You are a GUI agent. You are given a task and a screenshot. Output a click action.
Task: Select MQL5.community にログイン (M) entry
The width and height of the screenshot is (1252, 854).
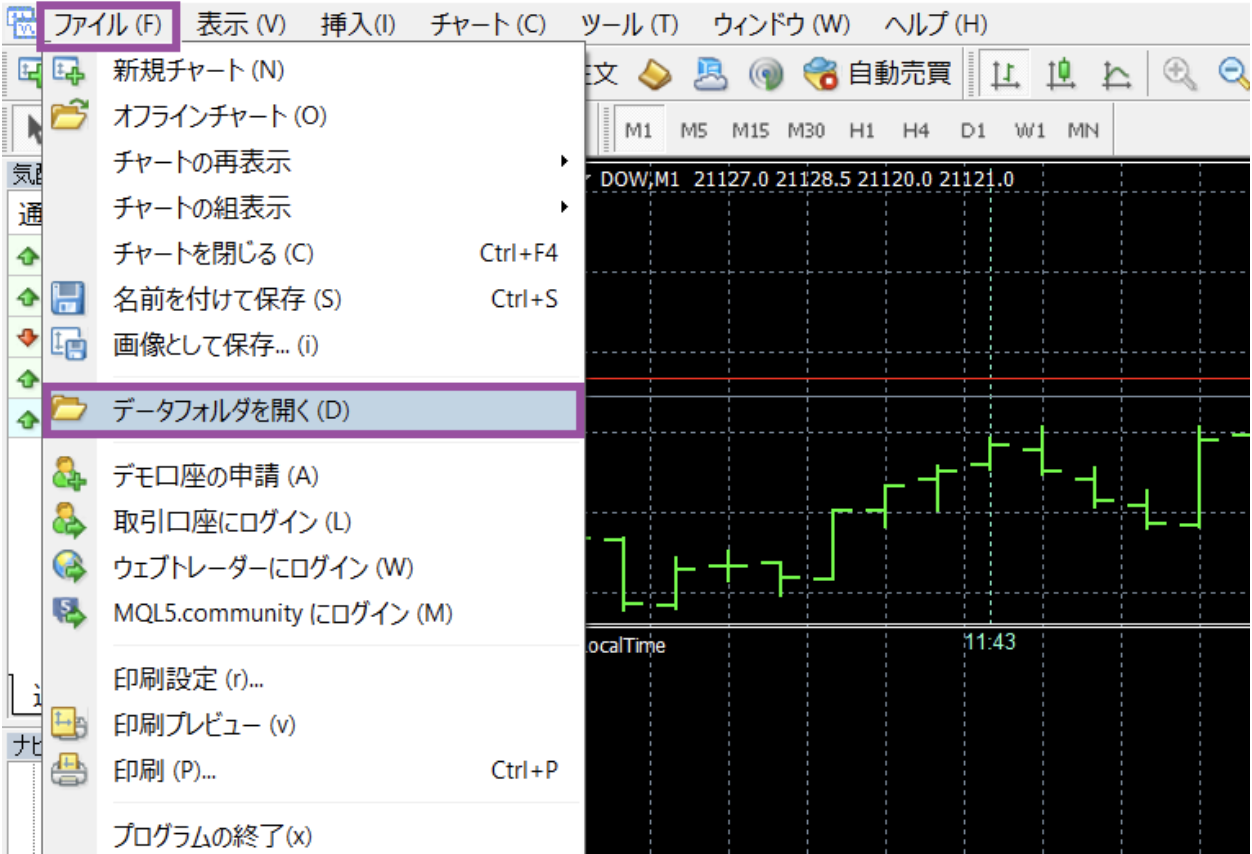coord(313,613)
